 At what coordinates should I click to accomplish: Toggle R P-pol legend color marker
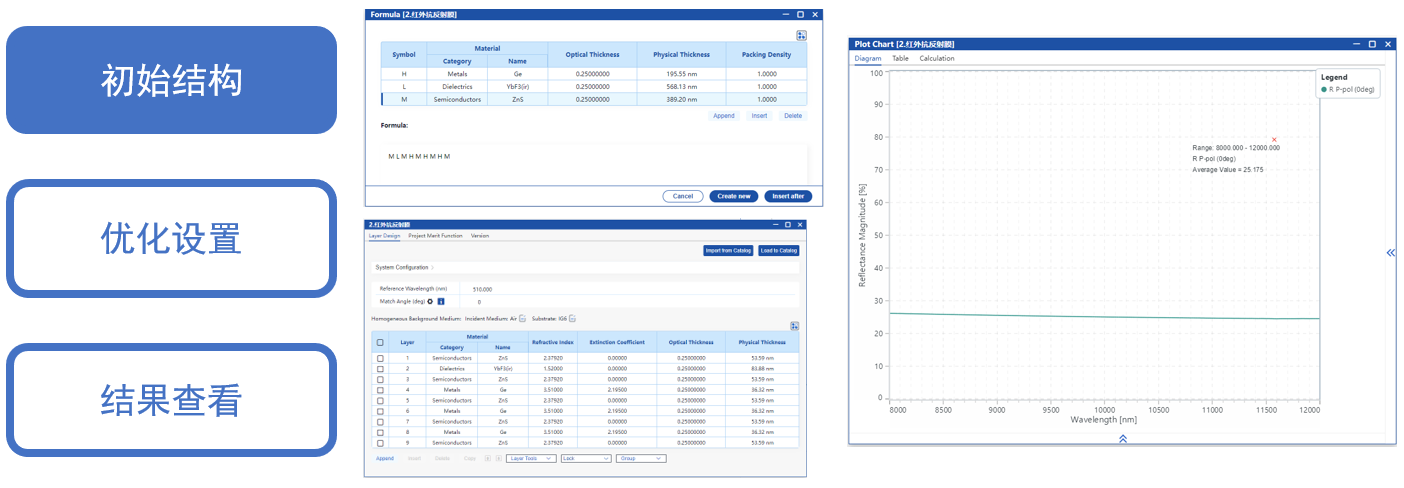[1324, 89]
